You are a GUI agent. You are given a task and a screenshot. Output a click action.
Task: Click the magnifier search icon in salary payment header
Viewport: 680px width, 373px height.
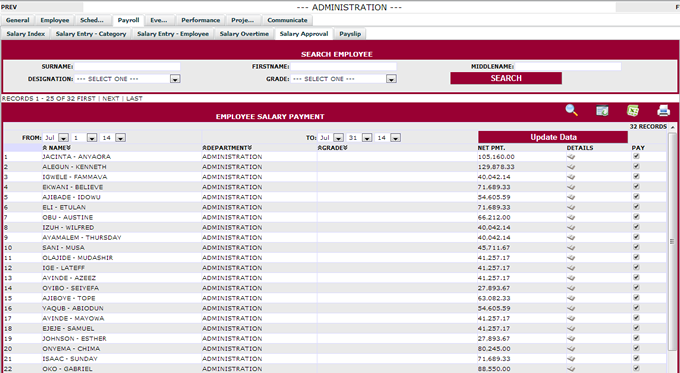coord(572,111)
